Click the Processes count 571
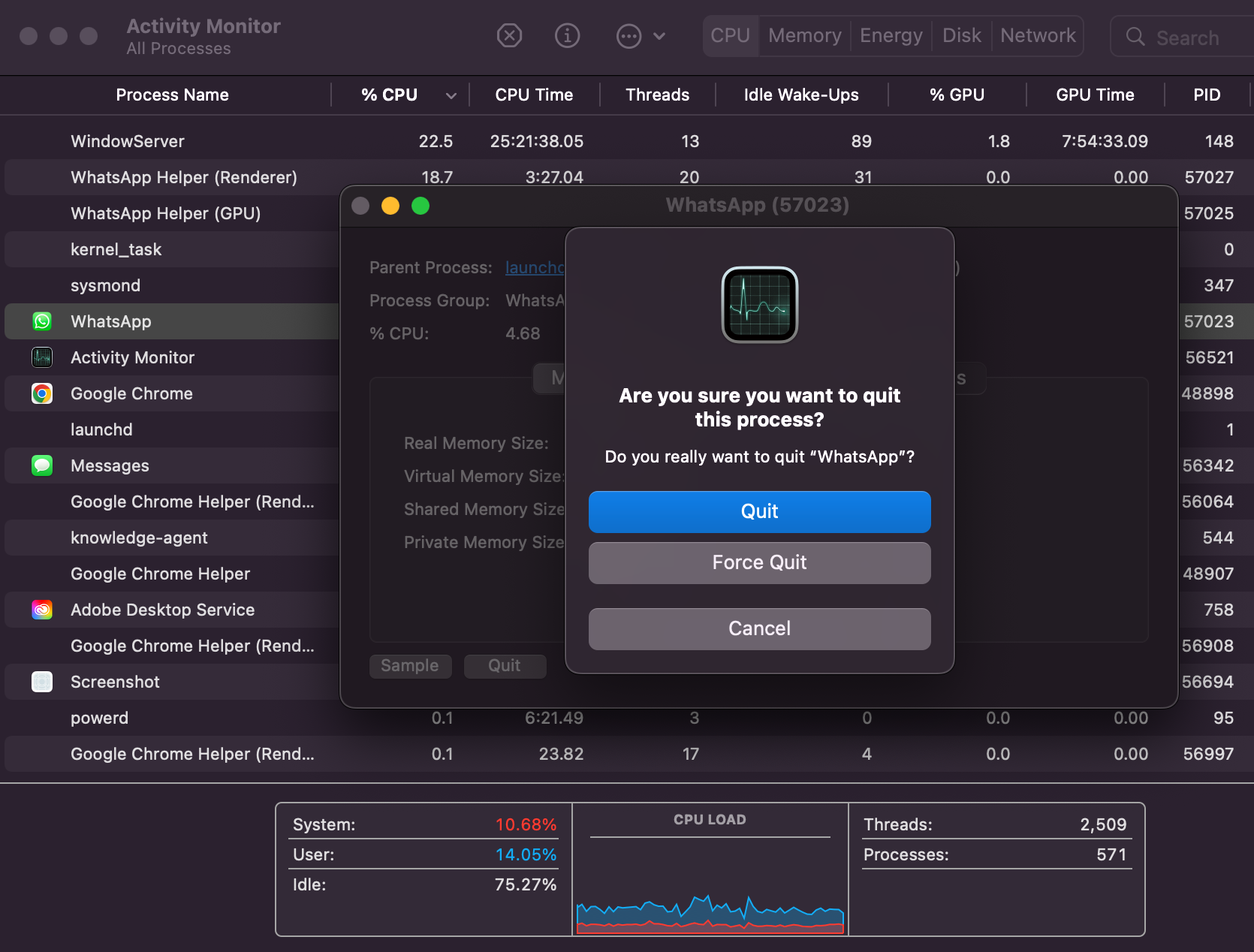Viewport: 1254px width, 952px height. click(x=1111, y=854)
